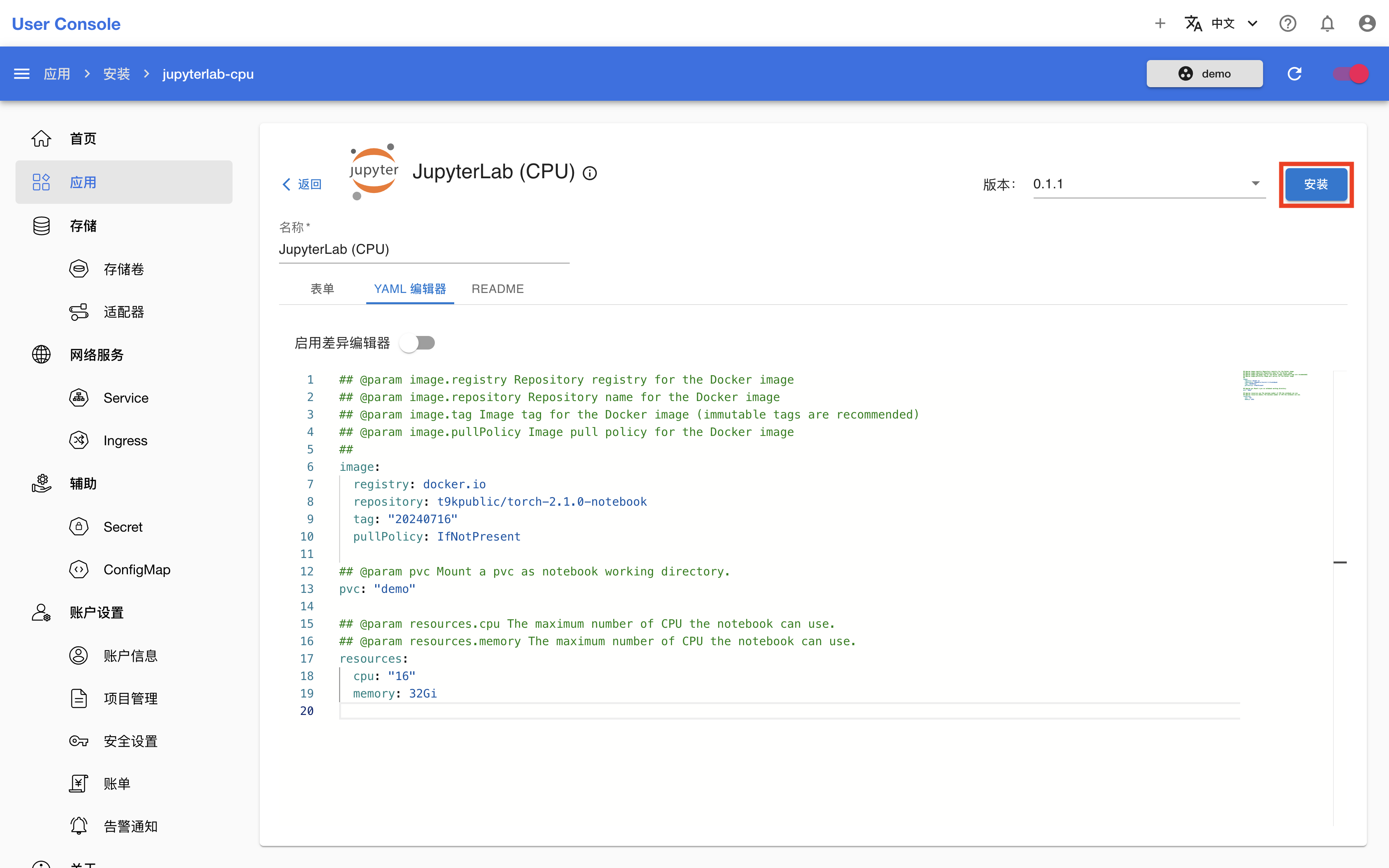Go to 首页 in the sidebar
The image size is (1389, 868).
tap(124, 138)
